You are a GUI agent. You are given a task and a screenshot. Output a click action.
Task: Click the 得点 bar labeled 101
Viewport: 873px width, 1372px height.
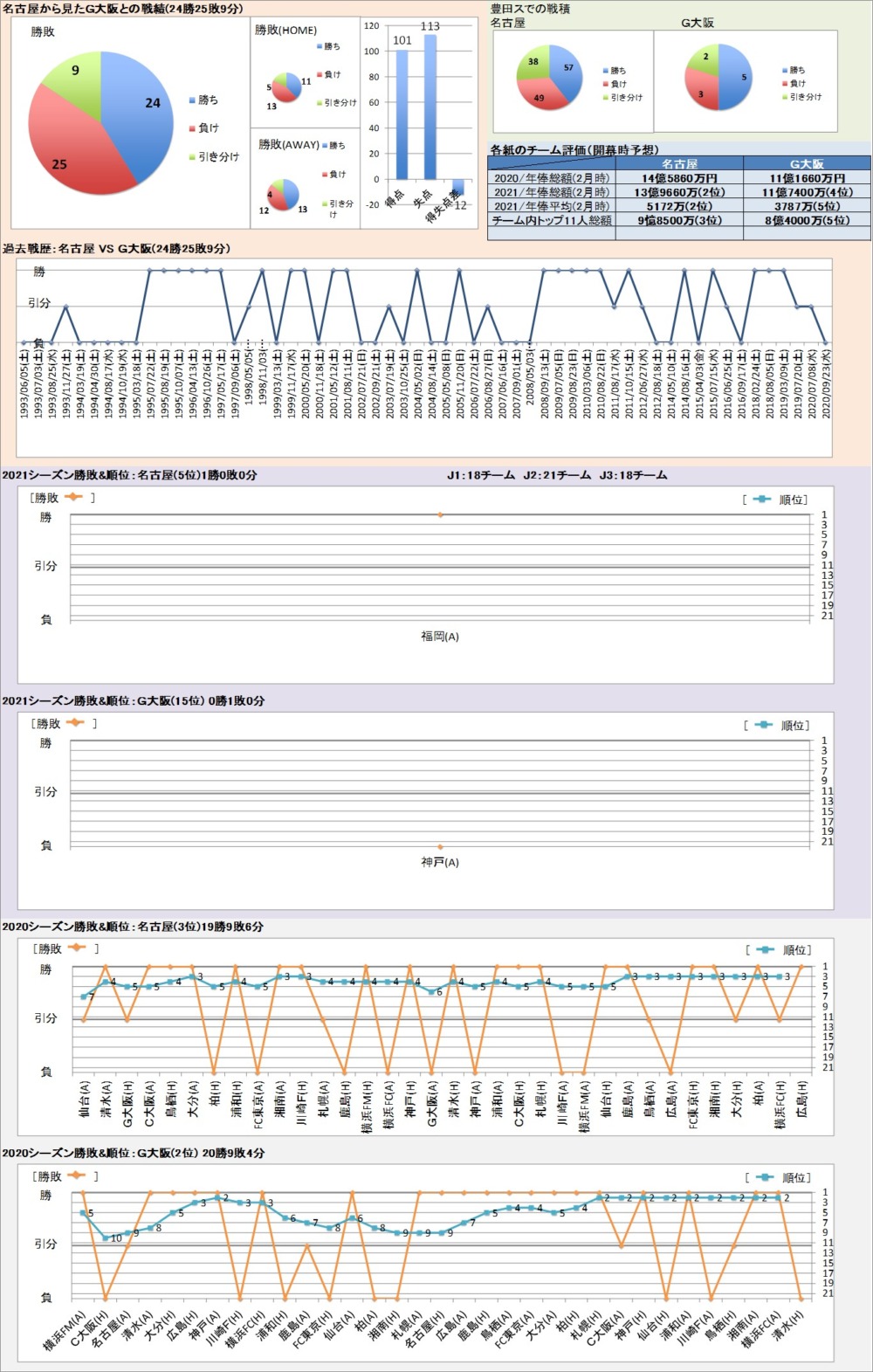pos(402,114)
